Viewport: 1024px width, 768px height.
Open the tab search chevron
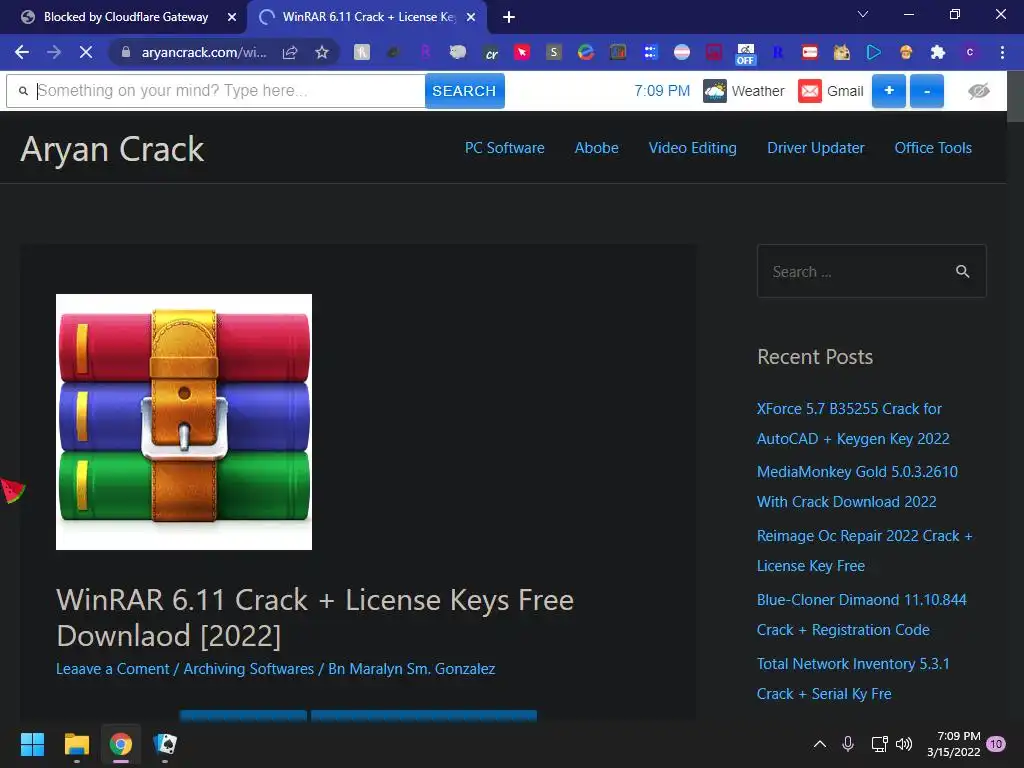click(863, 14)
